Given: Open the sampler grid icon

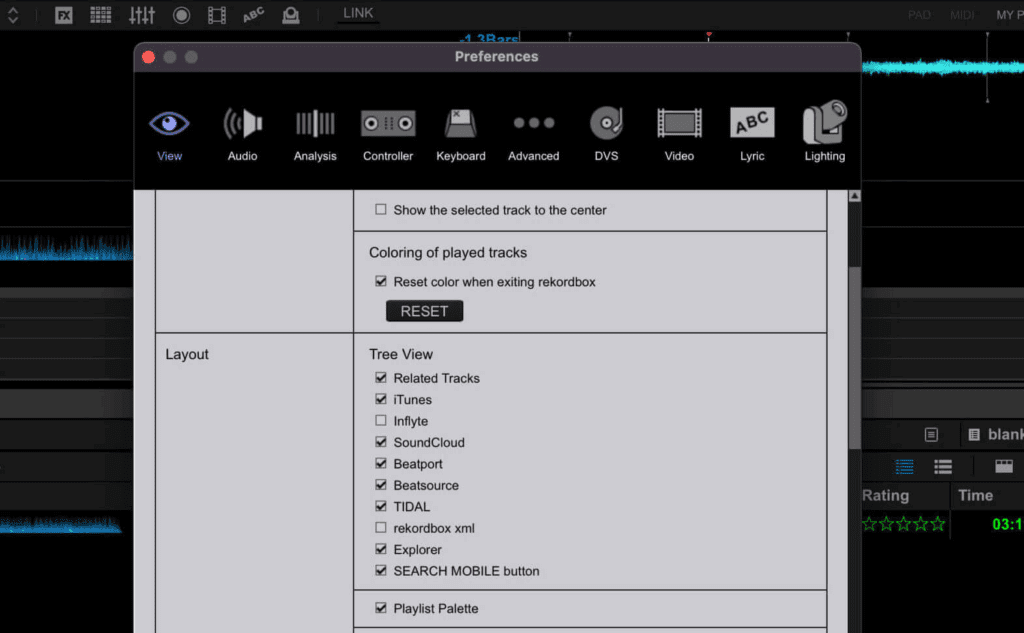Looking at the screenshot, I should [x=101, y=15].
